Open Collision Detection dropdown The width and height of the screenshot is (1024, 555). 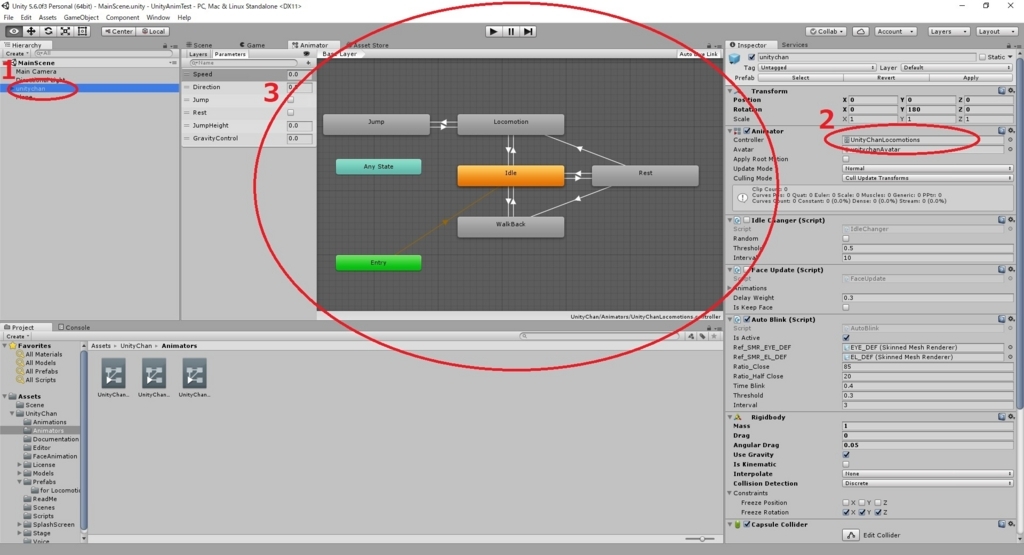[x=927, y=483]
